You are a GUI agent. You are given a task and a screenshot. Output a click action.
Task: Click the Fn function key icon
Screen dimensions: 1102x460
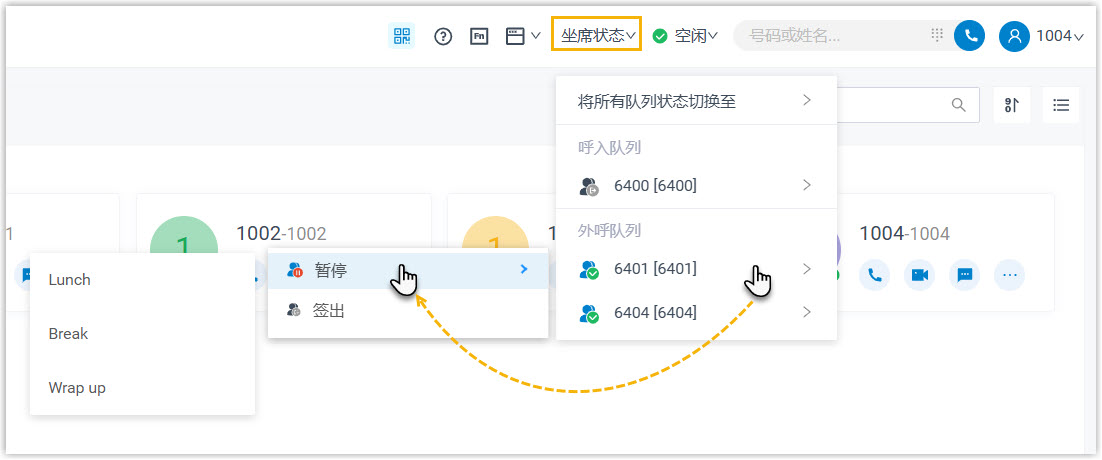pyautogui.click(x=479, y=36)
